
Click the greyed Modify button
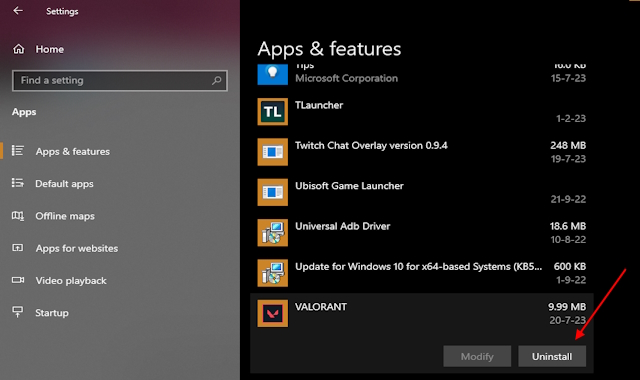pos(477,356)
